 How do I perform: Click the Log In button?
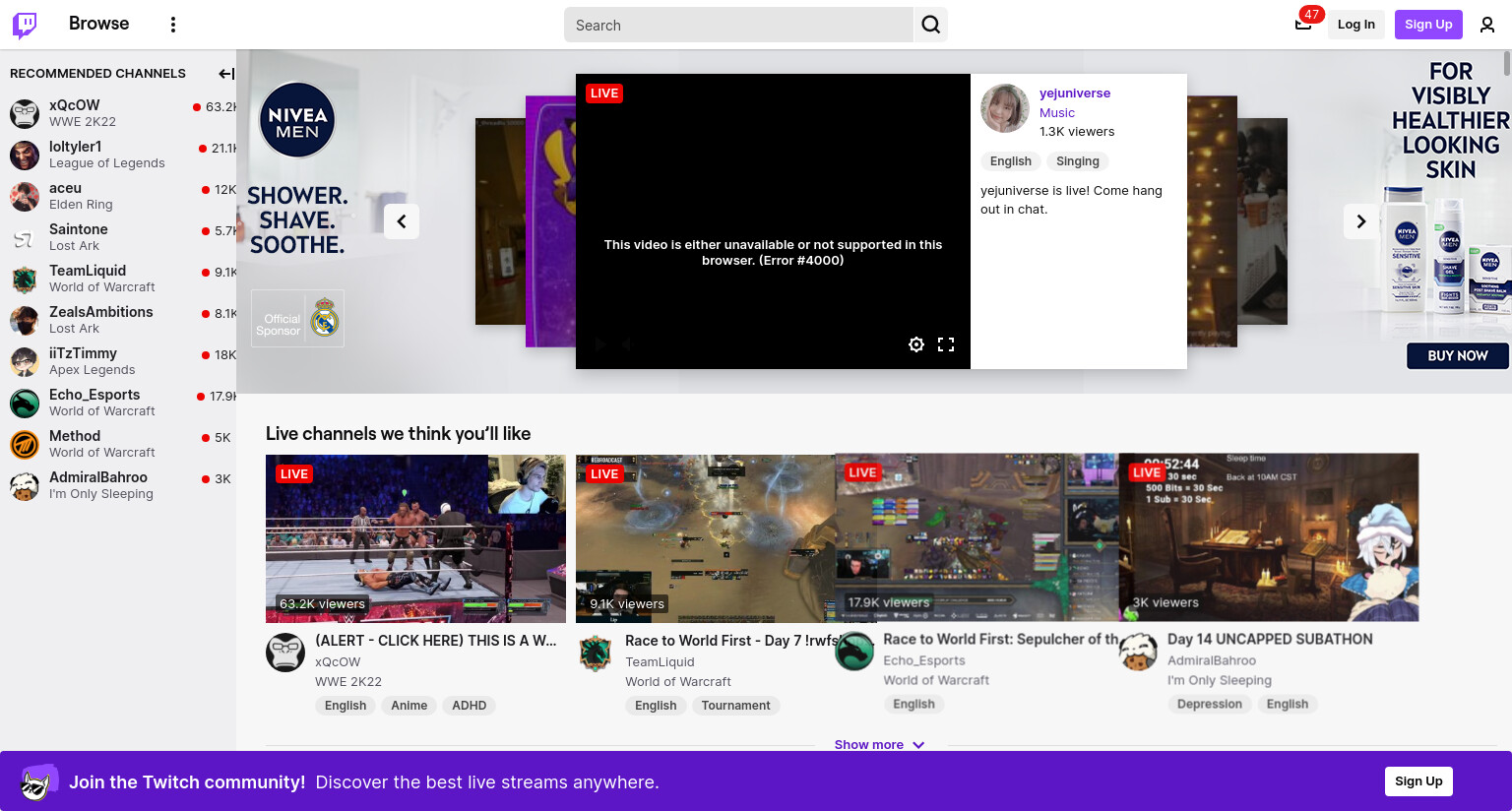click(1356, 25)
